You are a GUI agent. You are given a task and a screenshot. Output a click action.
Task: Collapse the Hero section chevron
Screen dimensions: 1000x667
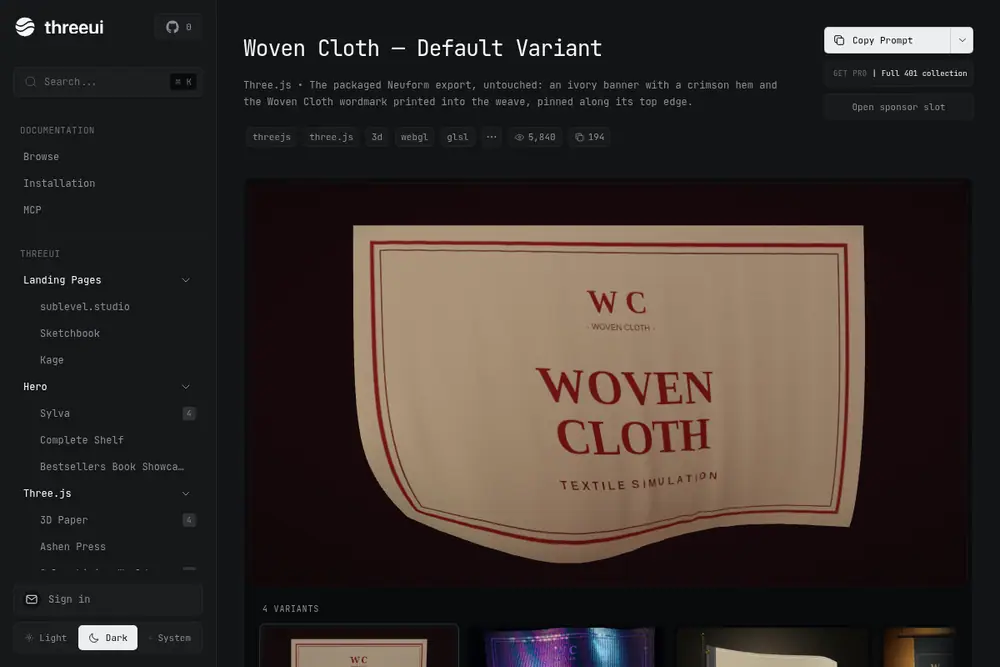click(x=186, y=386)
